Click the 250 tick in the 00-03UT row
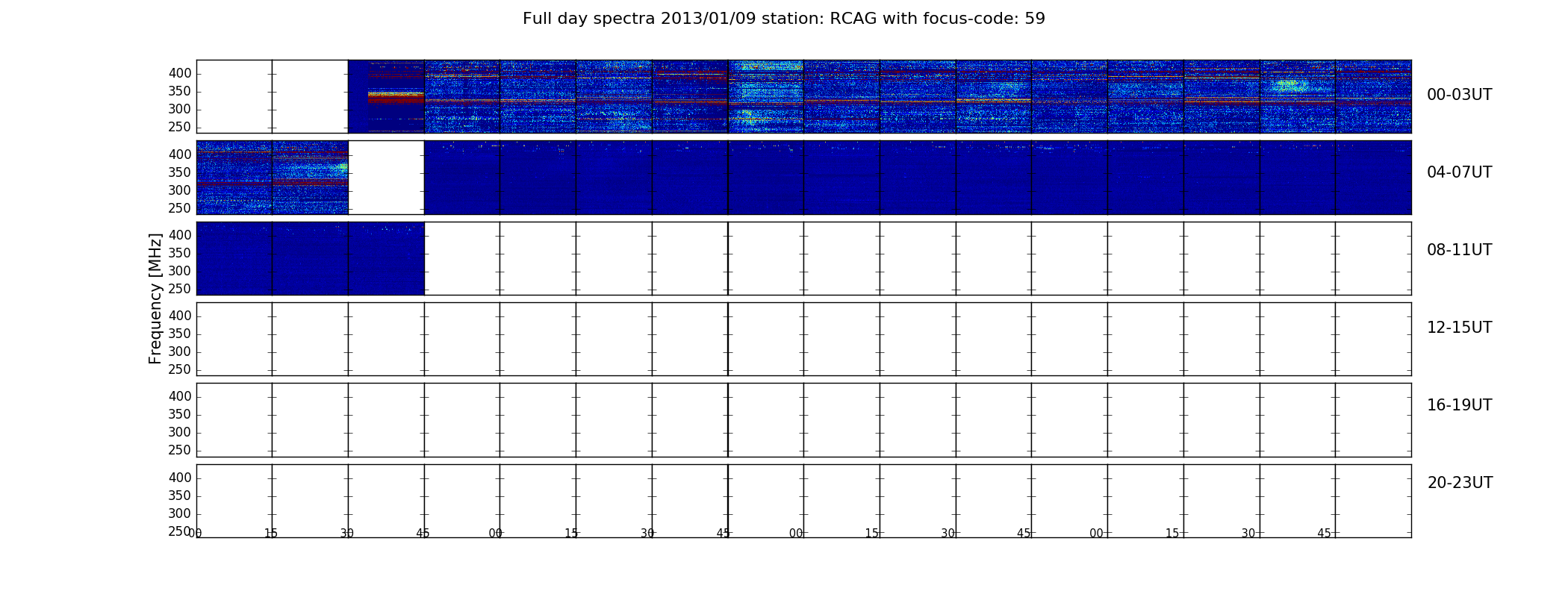Viewport: 1568px width, 597px height. pyautogui.click(x=179, y=128)
